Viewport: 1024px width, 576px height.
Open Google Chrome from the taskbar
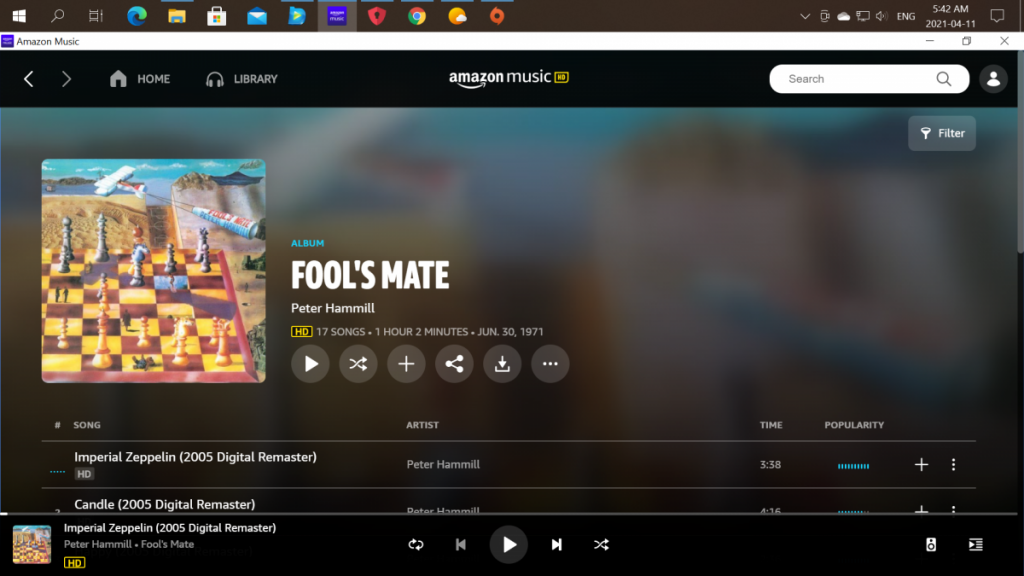point(417,16)
